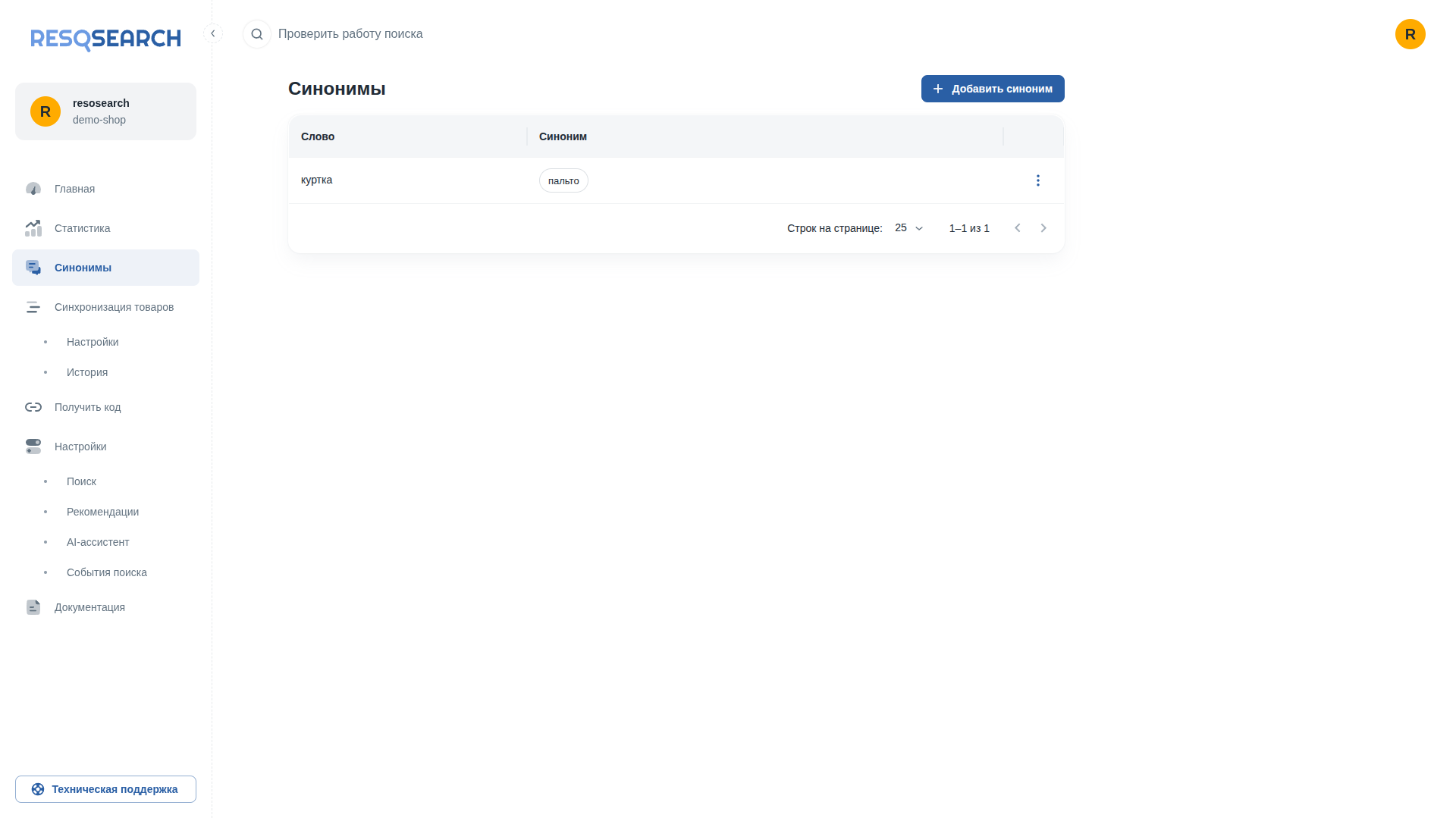1456x818 pixels.
Task: Click the Настройки toggles icon
Action: [33, 447]
